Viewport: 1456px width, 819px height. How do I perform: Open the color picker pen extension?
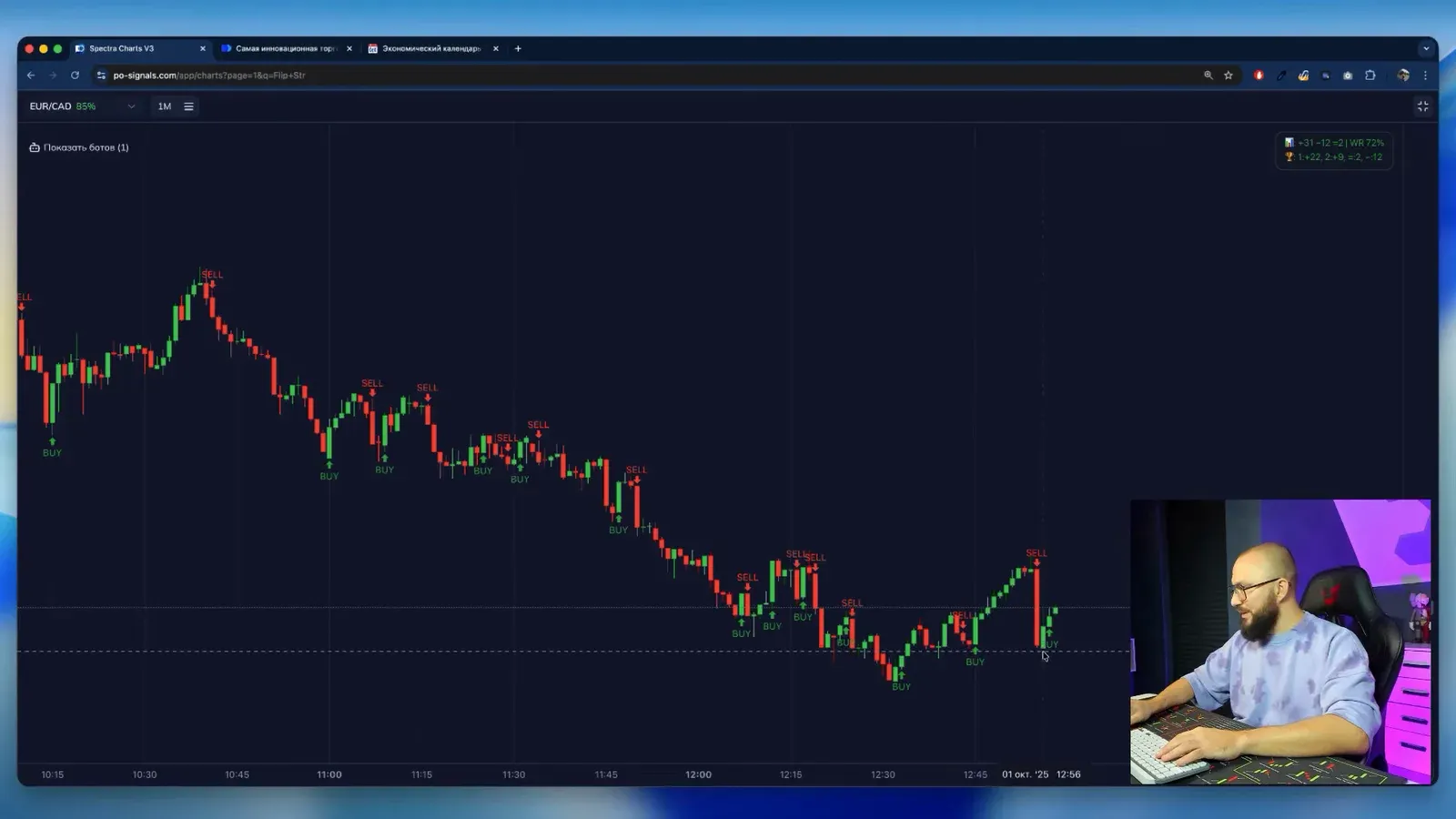click(x=1281, y=76)
